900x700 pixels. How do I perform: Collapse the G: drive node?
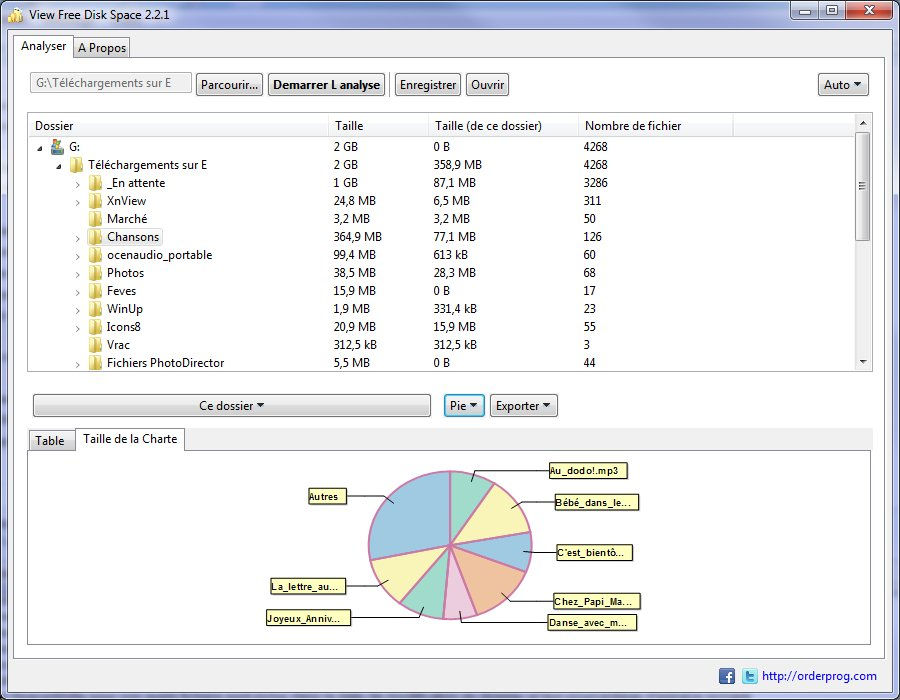40,149
